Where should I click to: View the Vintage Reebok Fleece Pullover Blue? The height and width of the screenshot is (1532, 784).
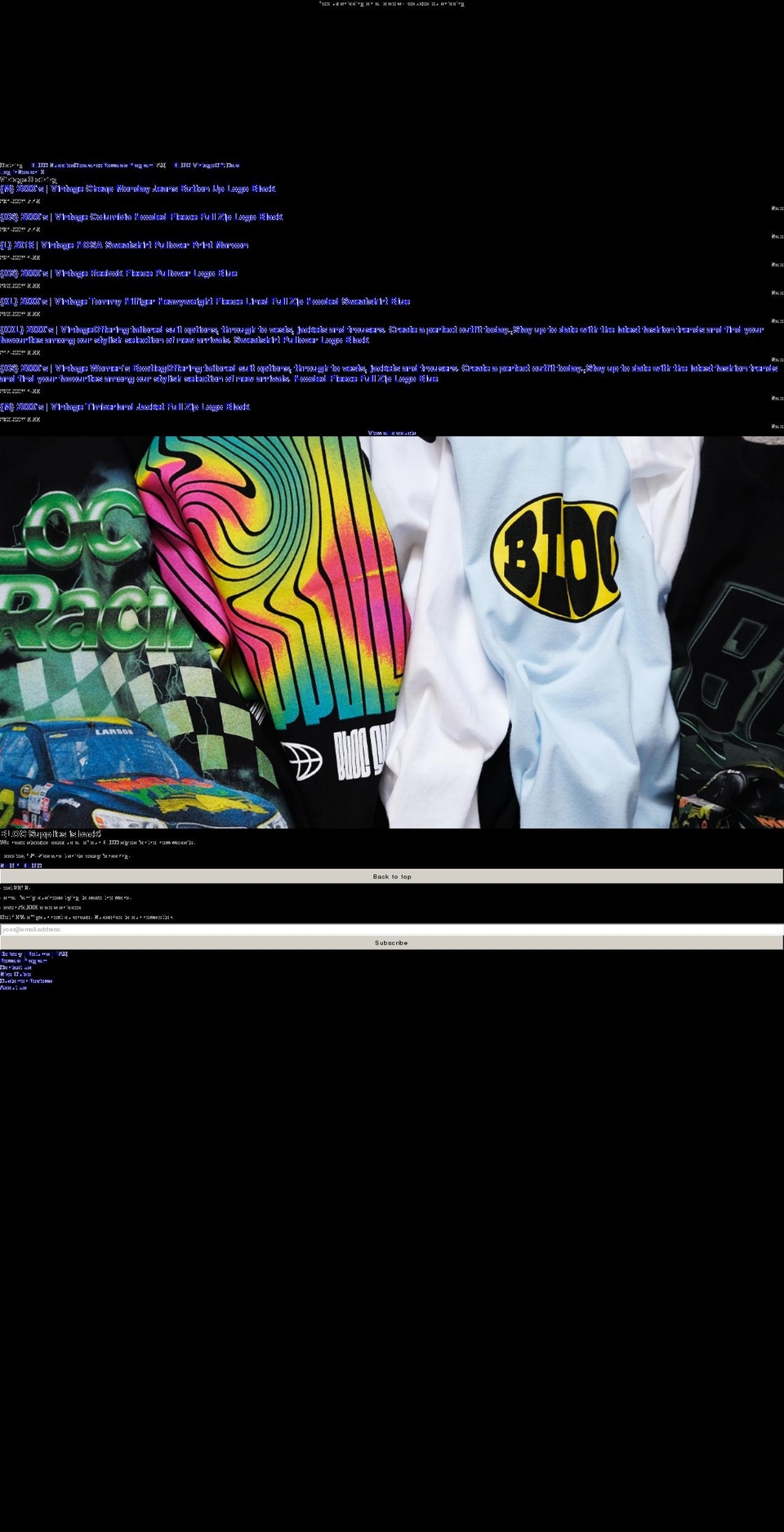pyautogui.click(x=119, y=274)
